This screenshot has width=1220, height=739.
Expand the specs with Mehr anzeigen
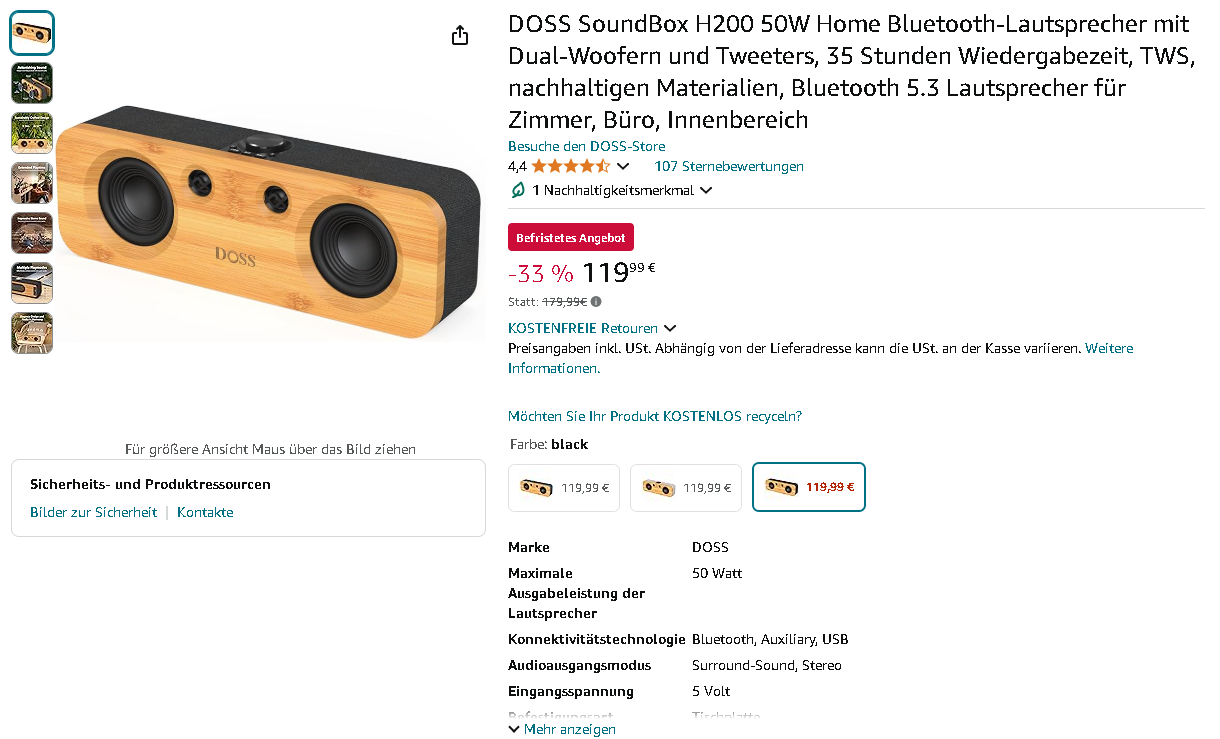coord(562,729)
